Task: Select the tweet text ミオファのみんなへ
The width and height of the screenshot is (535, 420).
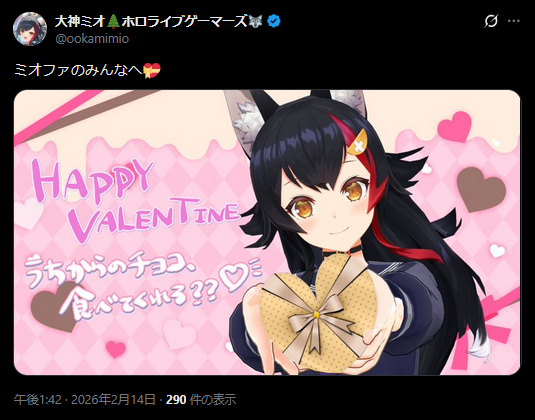Action: click(78, 71)
